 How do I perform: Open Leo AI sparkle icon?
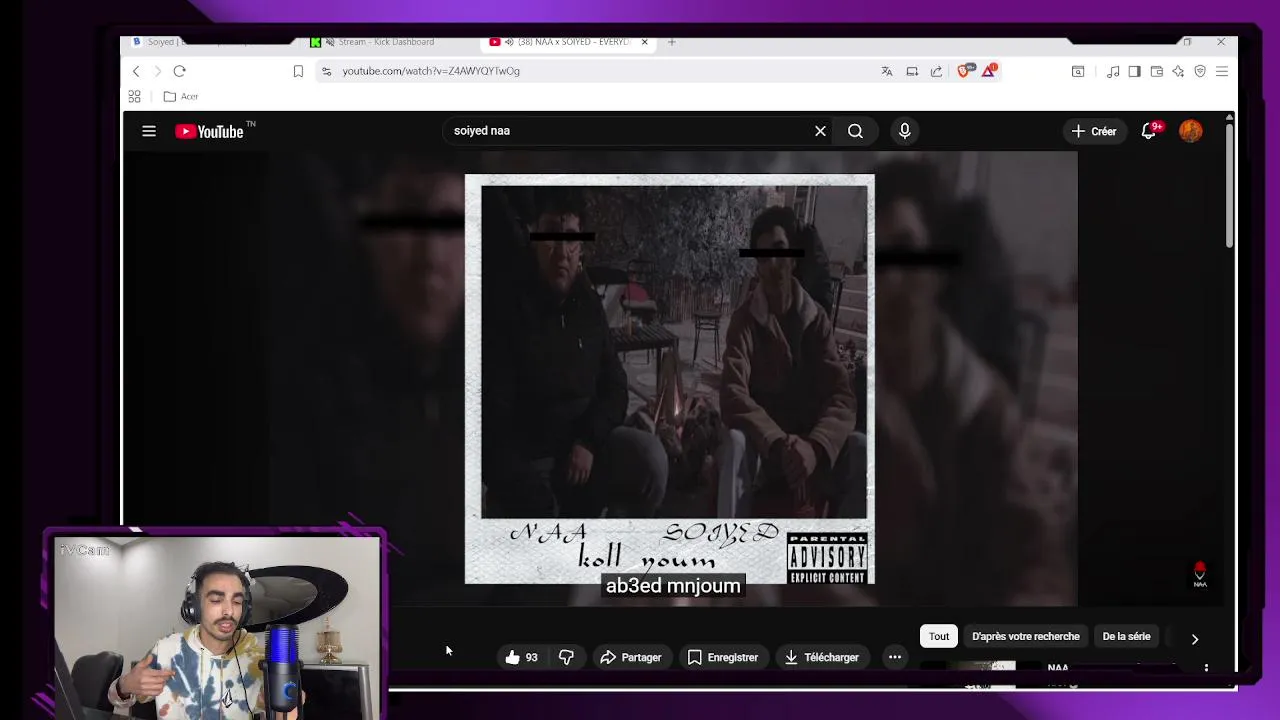point(1178,71)
